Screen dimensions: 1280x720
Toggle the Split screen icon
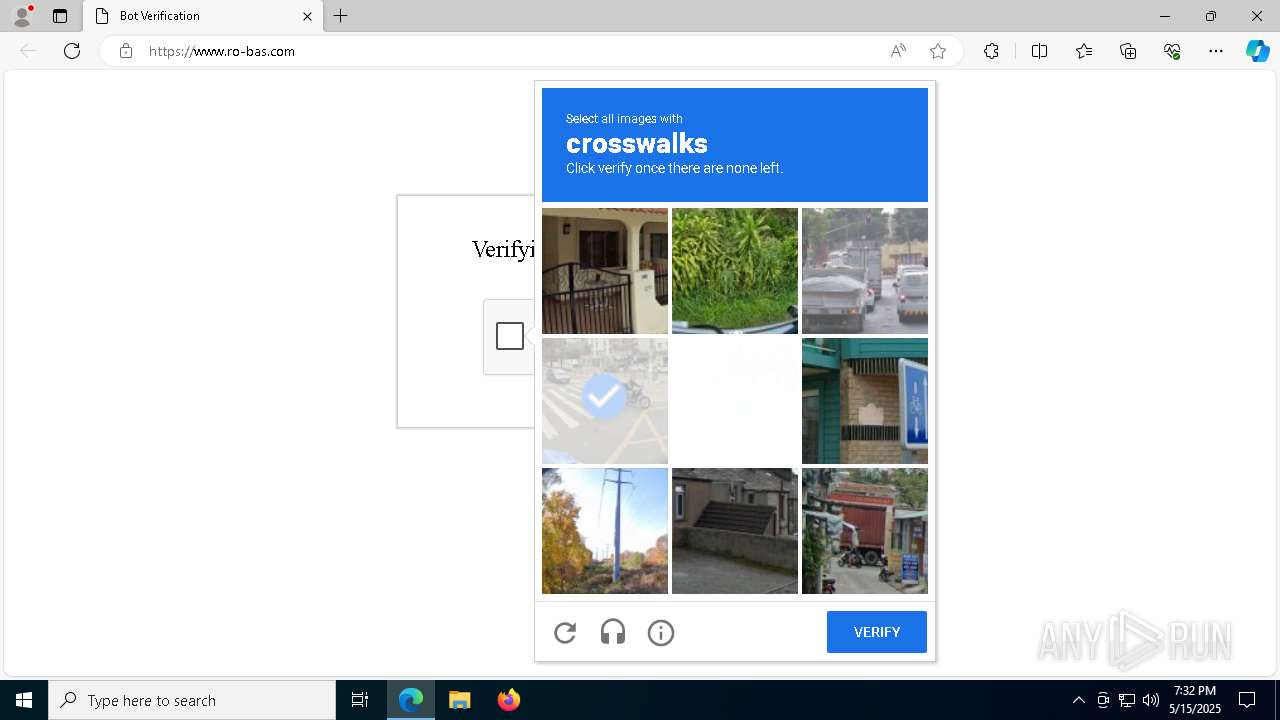coord(1039,51)
